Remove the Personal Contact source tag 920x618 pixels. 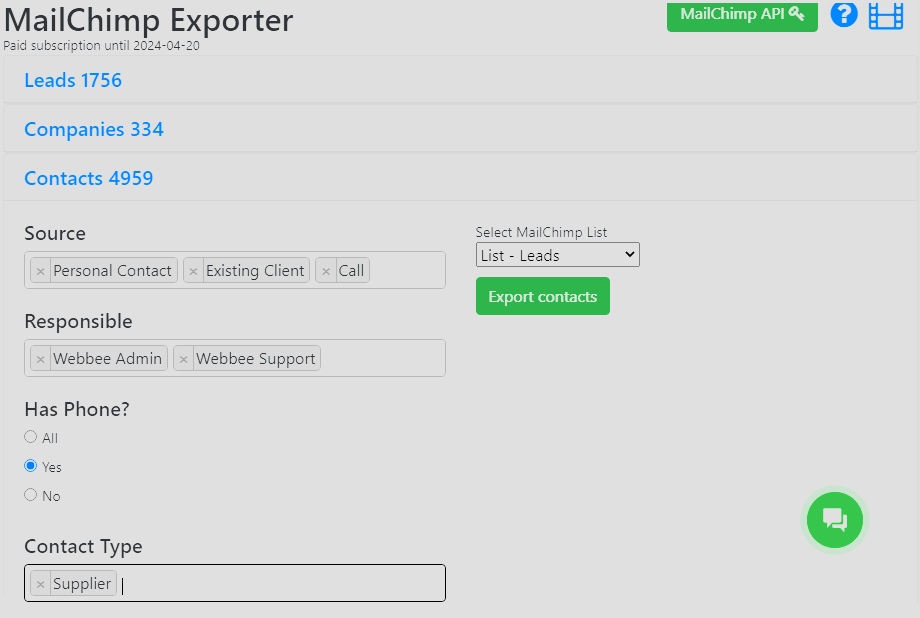tap(40, 271)
